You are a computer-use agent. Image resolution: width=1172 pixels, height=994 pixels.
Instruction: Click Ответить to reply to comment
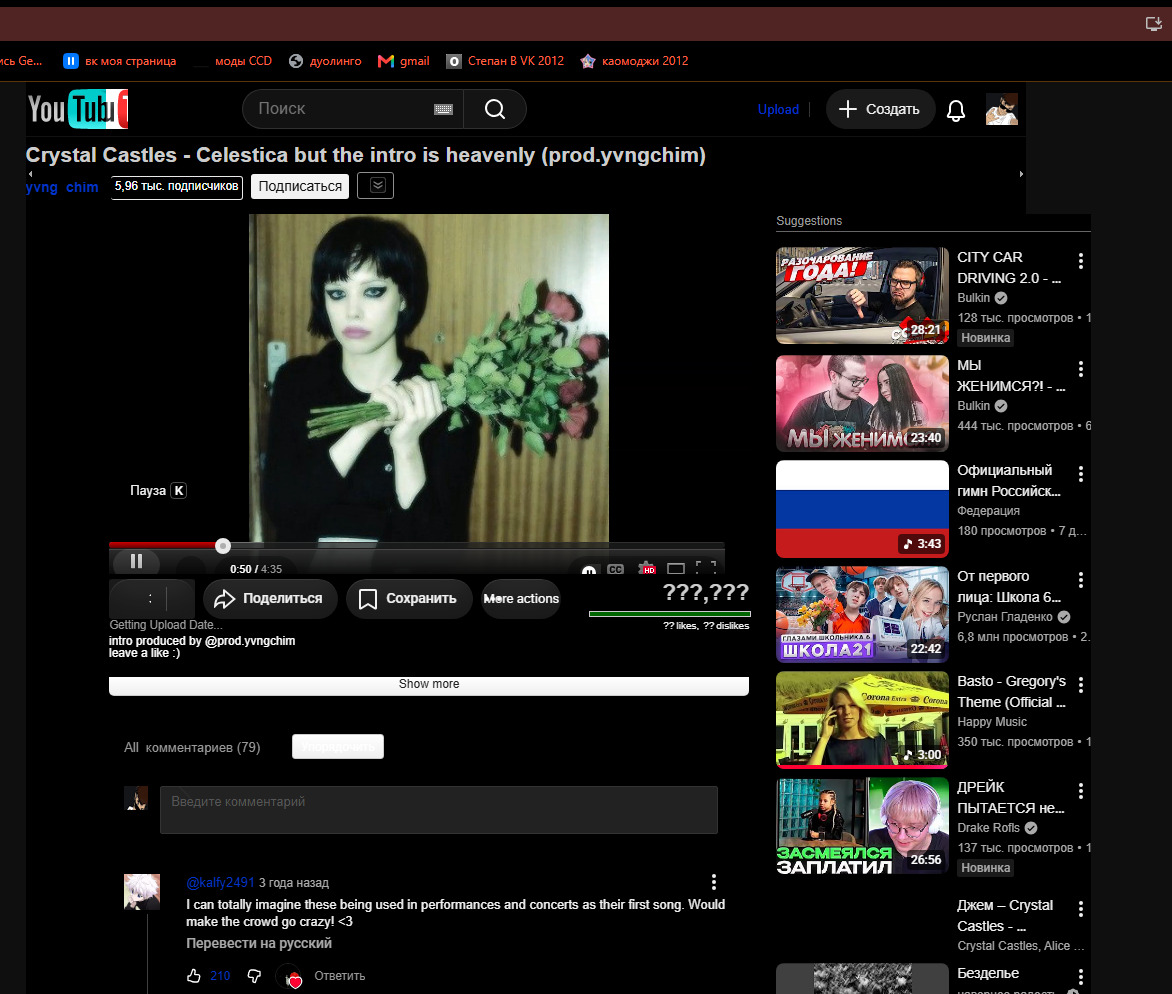tap(339, 975)
